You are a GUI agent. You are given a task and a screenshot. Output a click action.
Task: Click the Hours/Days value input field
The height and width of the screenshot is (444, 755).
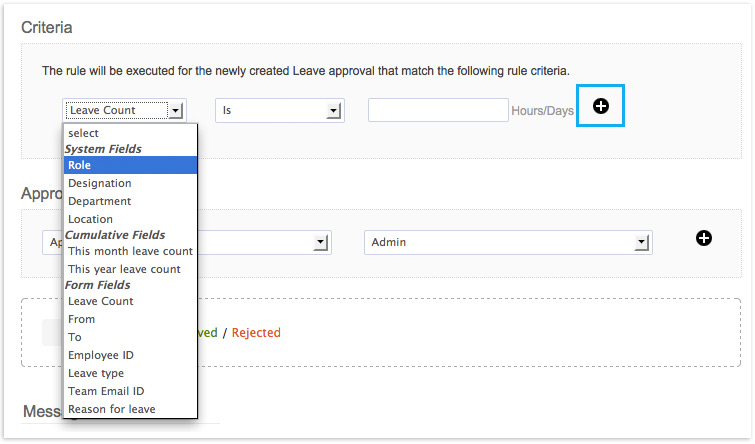click(438, 110)
